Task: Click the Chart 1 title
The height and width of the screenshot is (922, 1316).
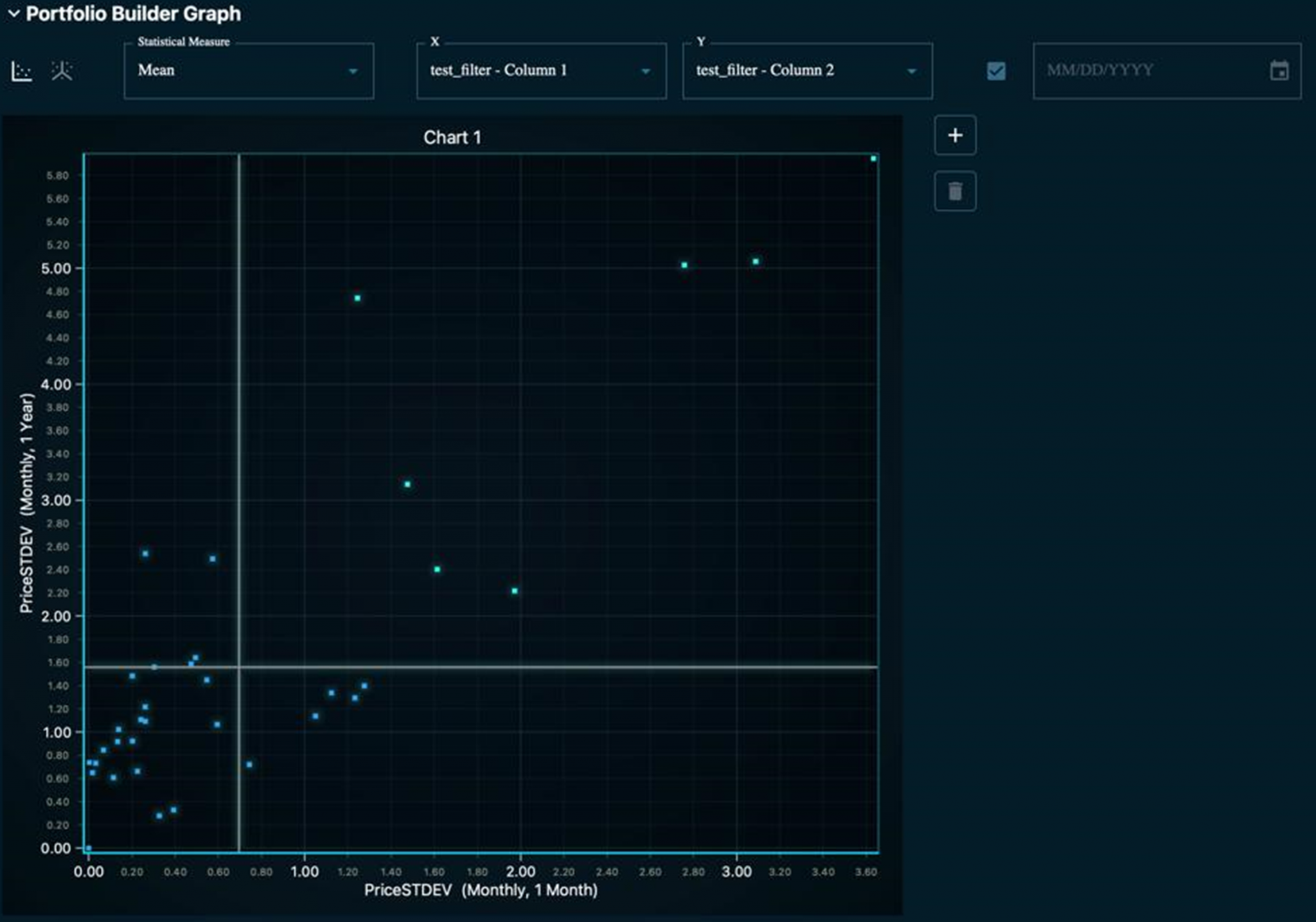Action: coord(452,137)
